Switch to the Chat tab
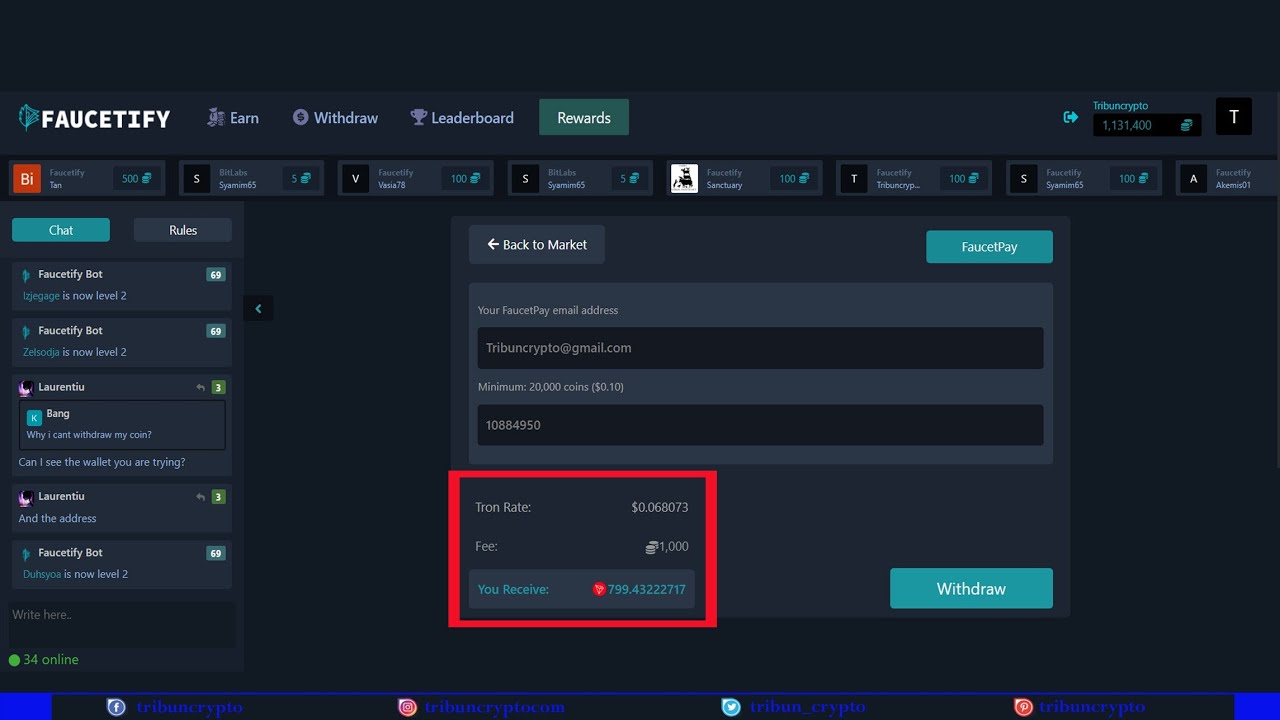Viewport: 1280px width, 720px height. [61, 230]
